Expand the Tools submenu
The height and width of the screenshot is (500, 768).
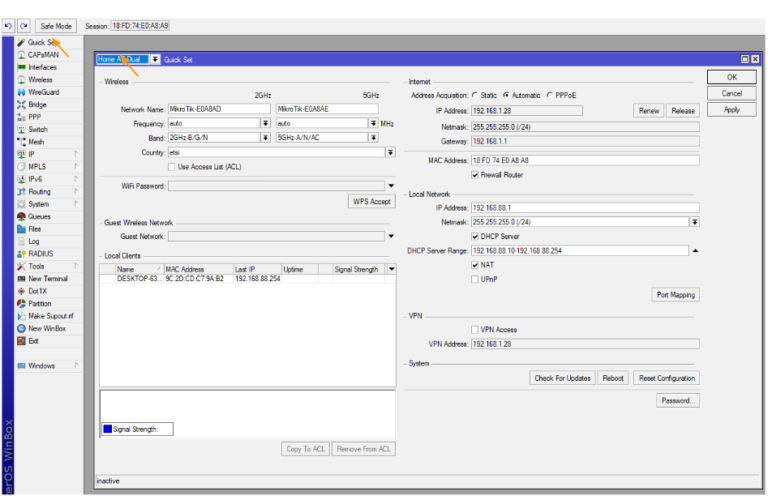(x=76, y=266)
